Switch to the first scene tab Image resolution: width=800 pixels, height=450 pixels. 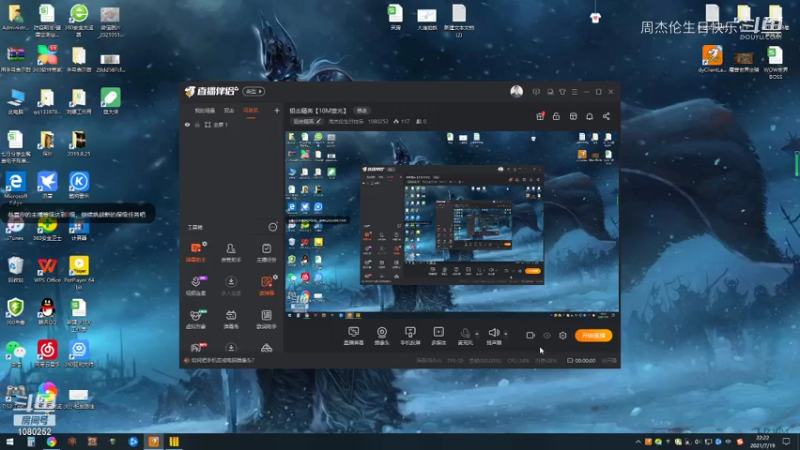click(205, 110)
